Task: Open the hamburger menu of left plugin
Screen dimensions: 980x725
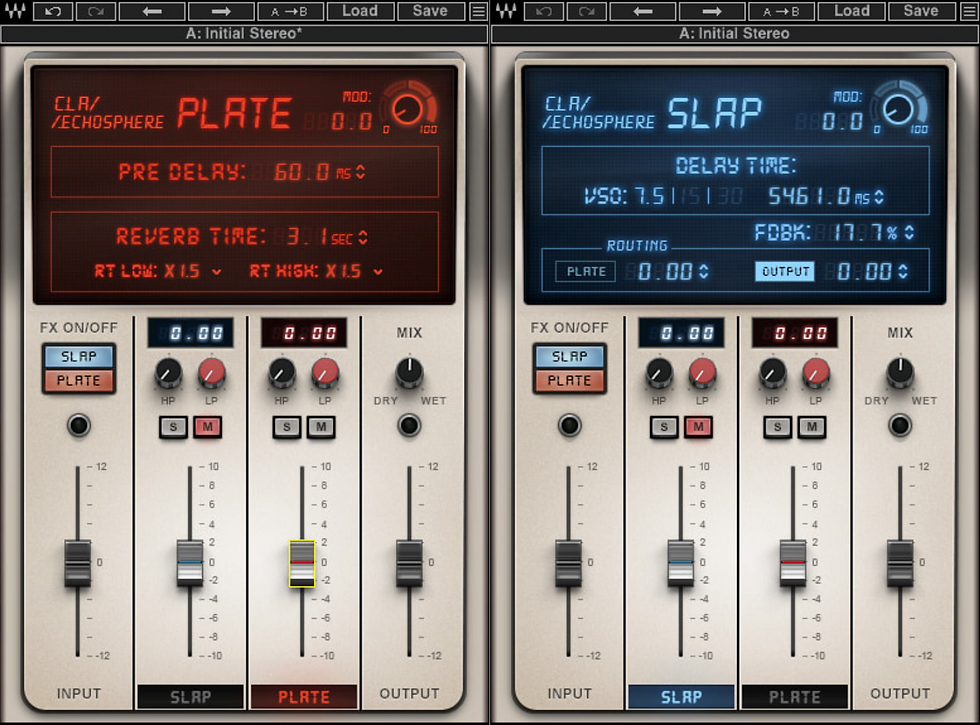Action: point(479,11)
